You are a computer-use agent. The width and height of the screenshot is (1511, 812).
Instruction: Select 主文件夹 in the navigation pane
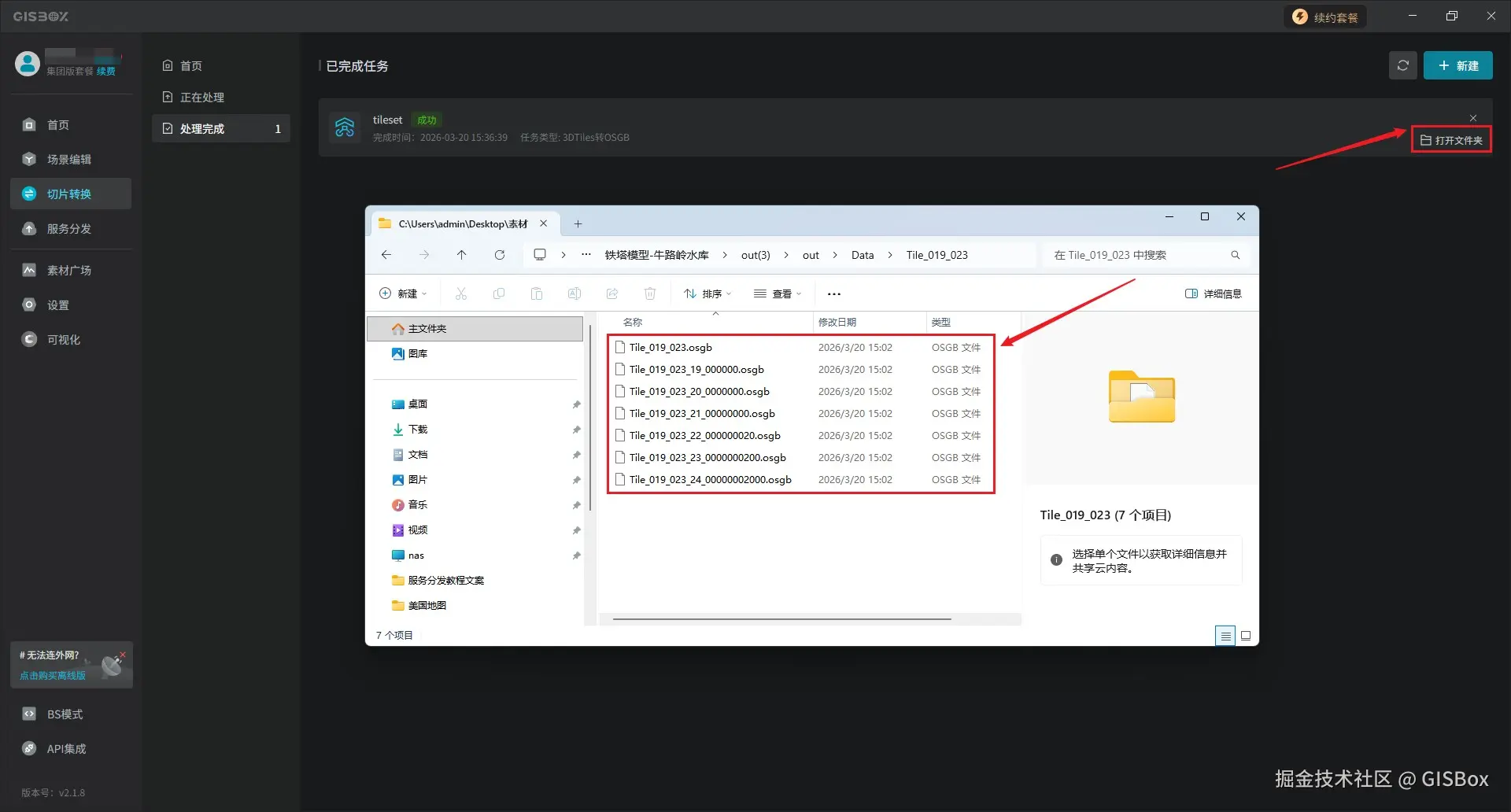(475, 329)
